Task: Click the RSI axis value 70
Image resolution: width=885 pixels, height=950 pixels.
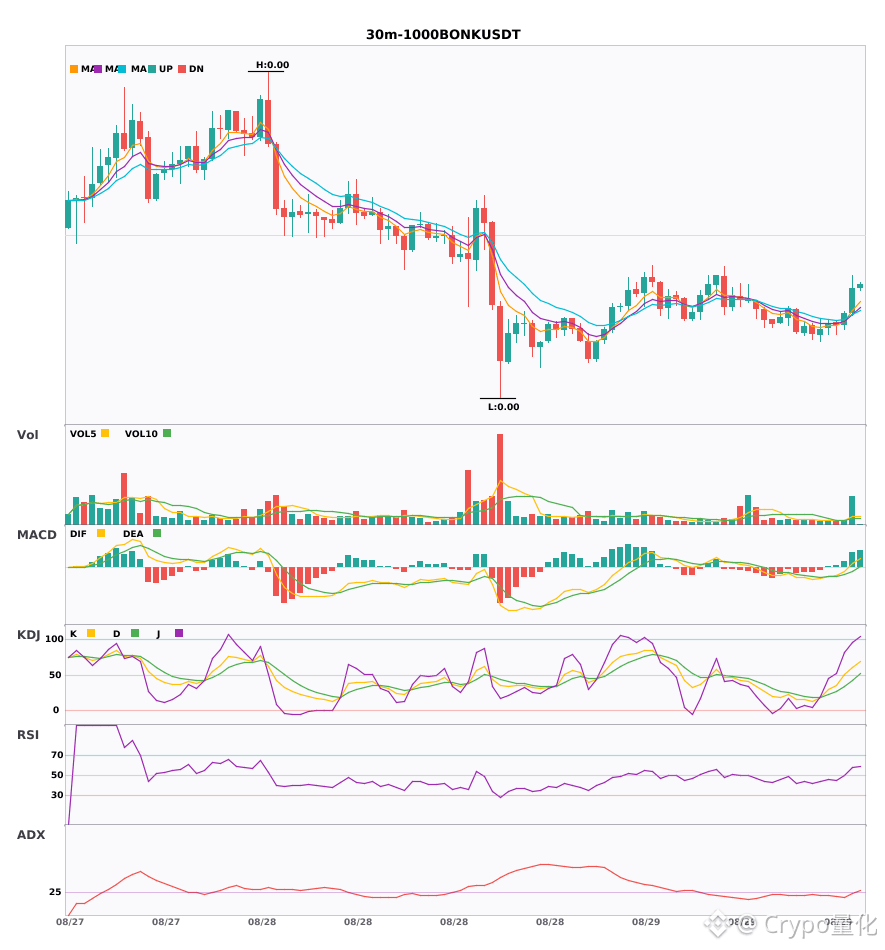Action: pyautogui.click(x=57, y=755)
